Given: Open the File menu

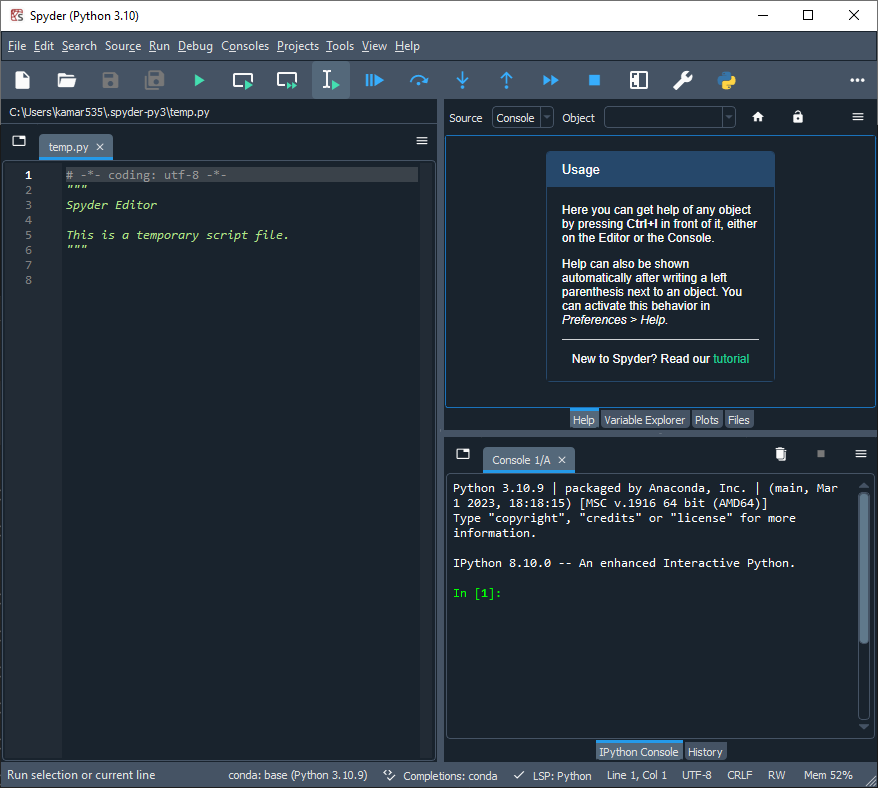Looking at the screenshot, I should click(17, 46).
